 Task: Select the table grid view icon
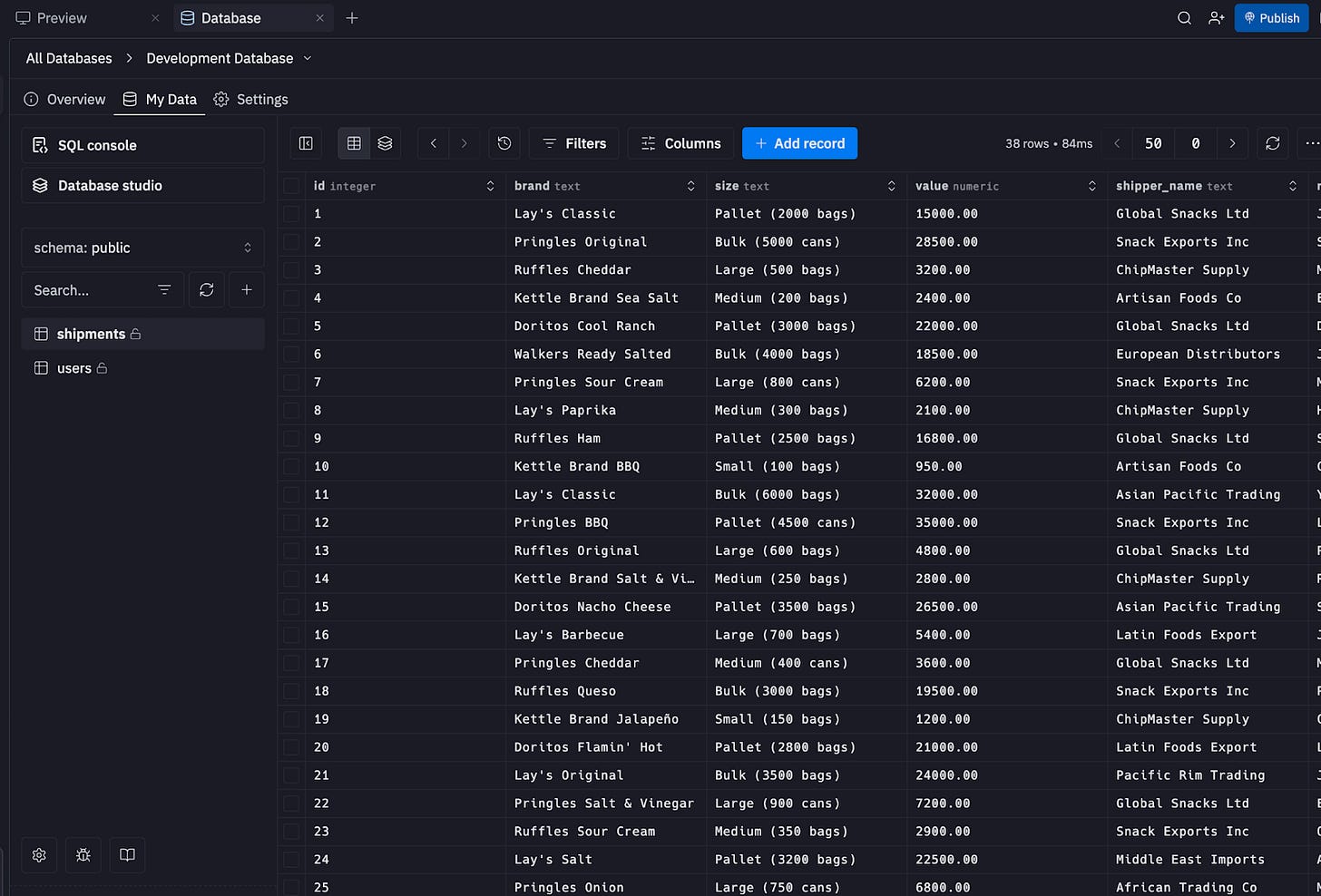(354, 143)
